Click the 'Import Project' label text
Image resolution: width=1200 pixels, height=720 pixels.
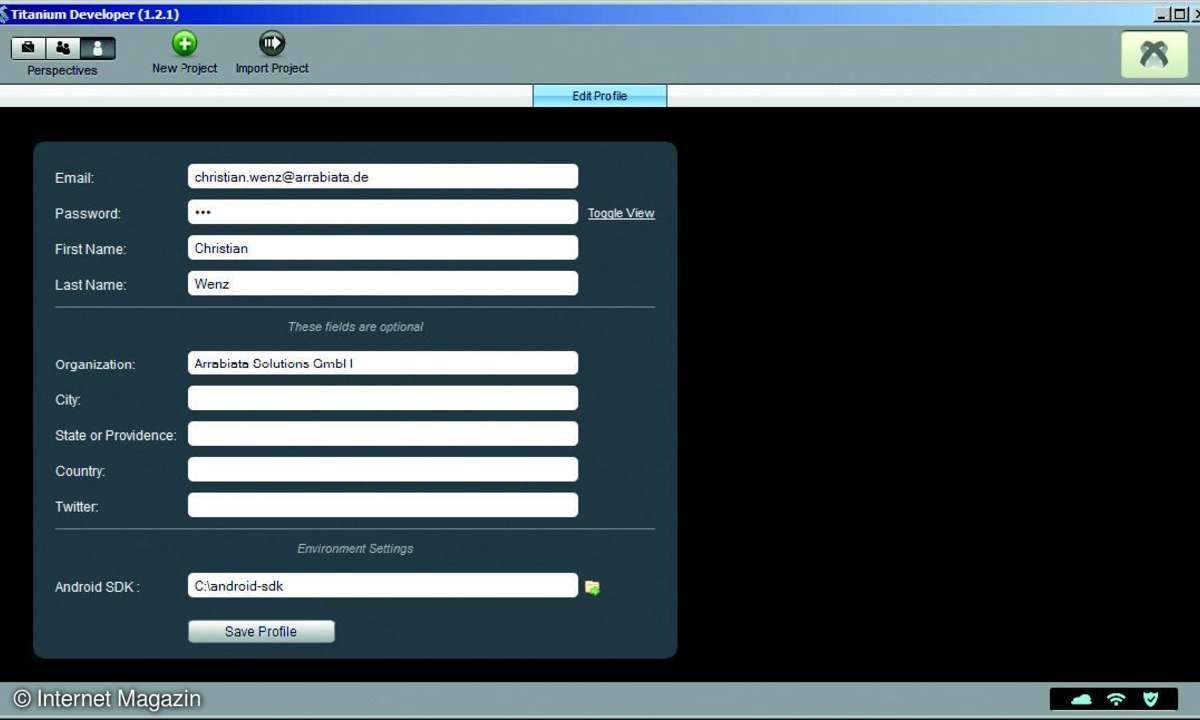click(272, 68)
